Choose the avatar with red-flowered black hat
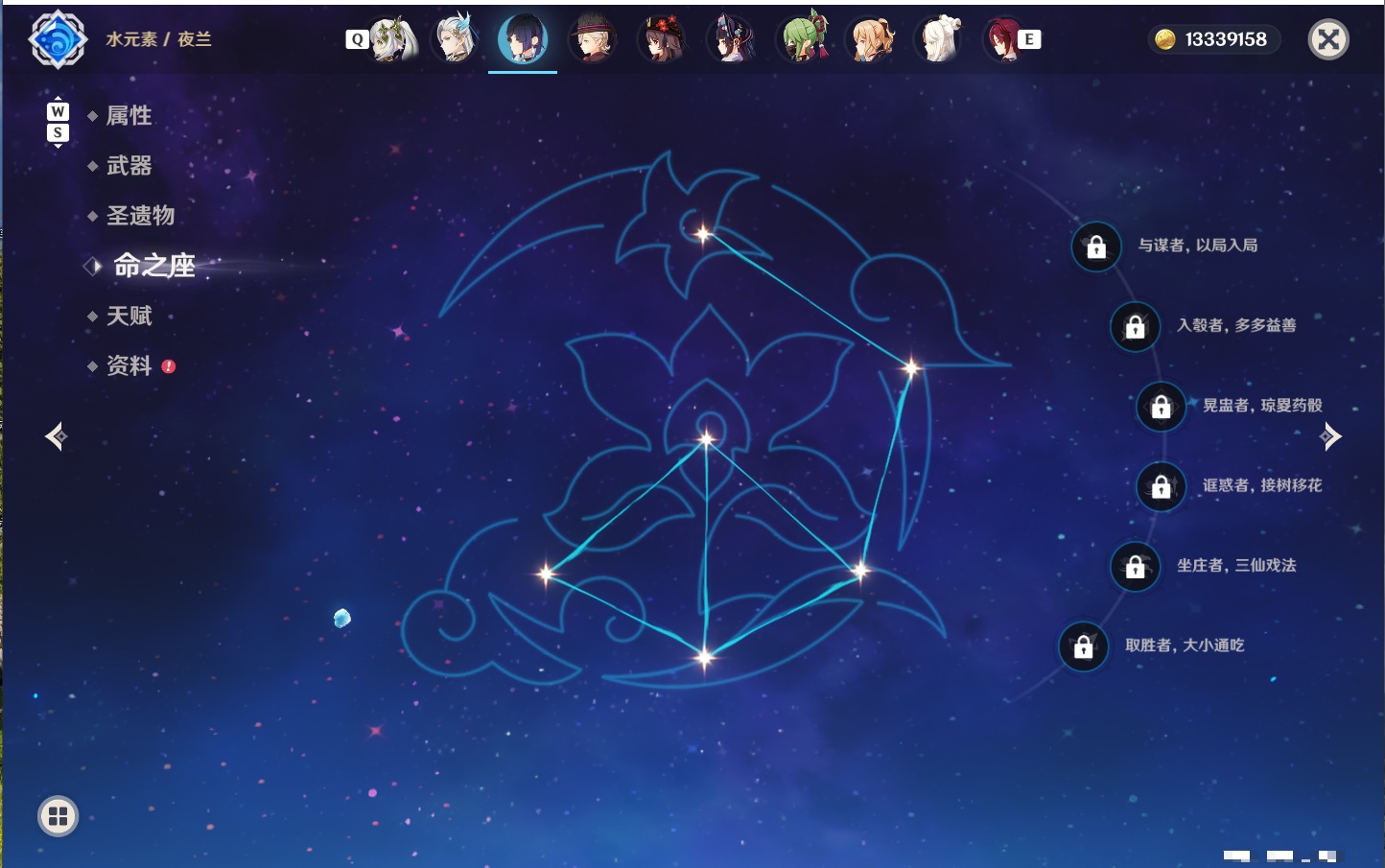The width and height of the screenshot is (1385, 868). (662, 39)
